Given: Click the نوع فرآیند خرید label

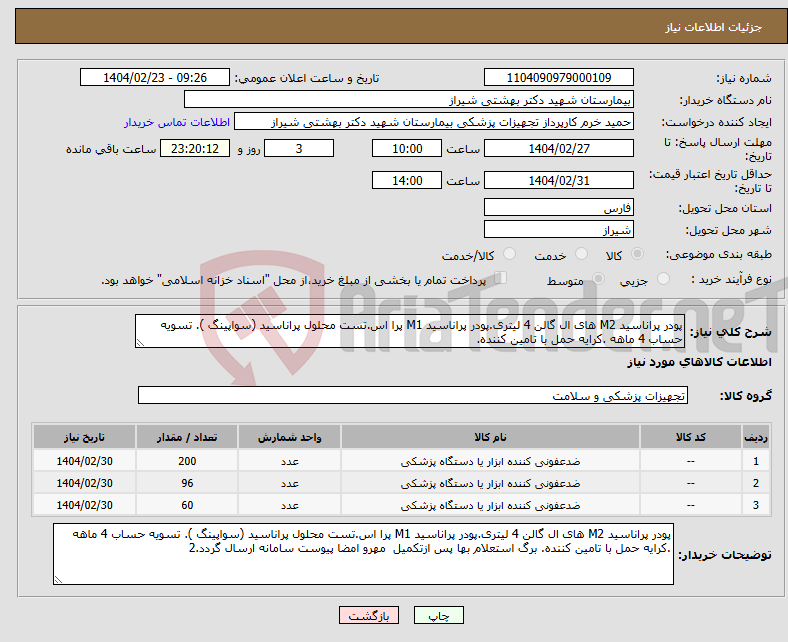Looking at the screenshot, I should (x=731, y=279).
